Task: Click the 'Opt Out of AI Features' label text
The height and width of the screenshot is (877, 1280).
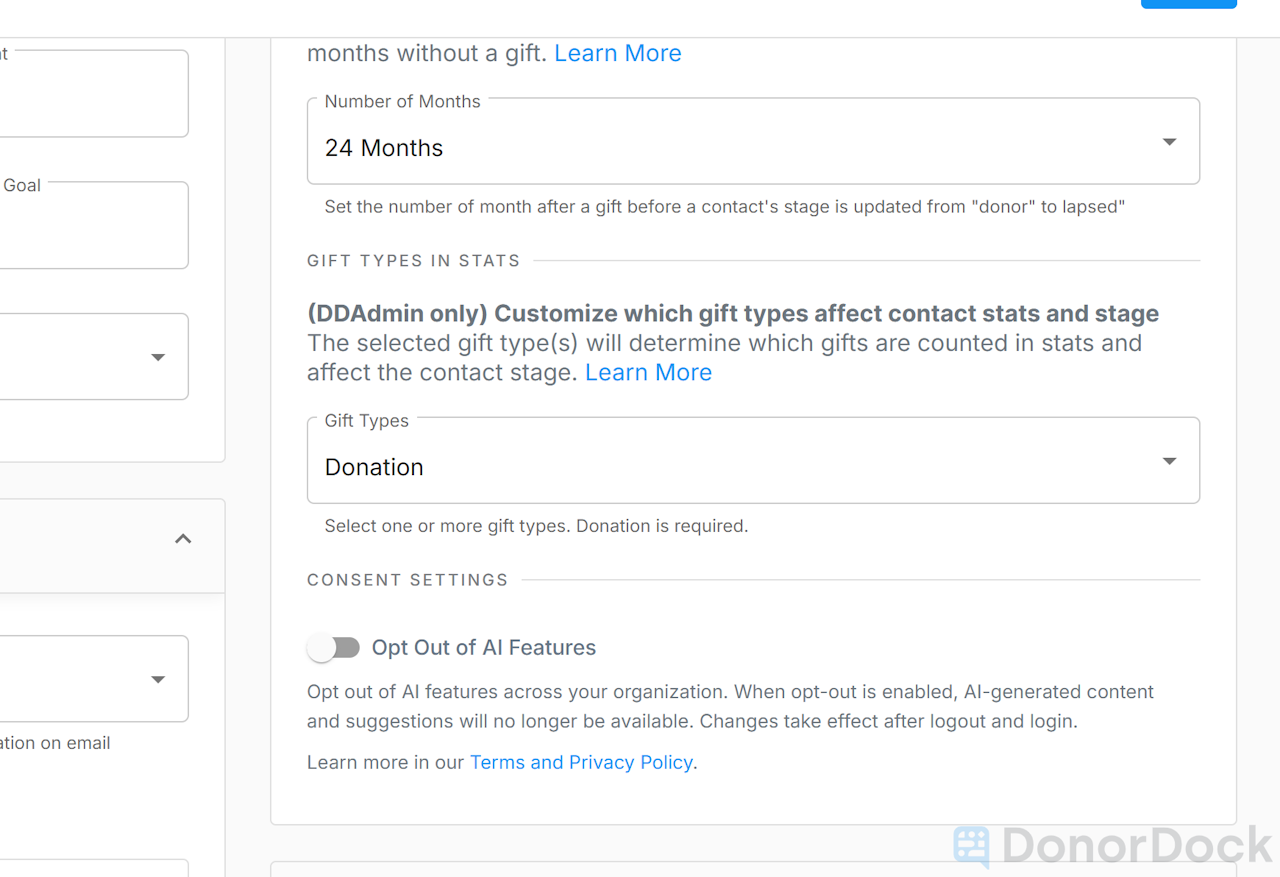Action: (x=483, y=648)
